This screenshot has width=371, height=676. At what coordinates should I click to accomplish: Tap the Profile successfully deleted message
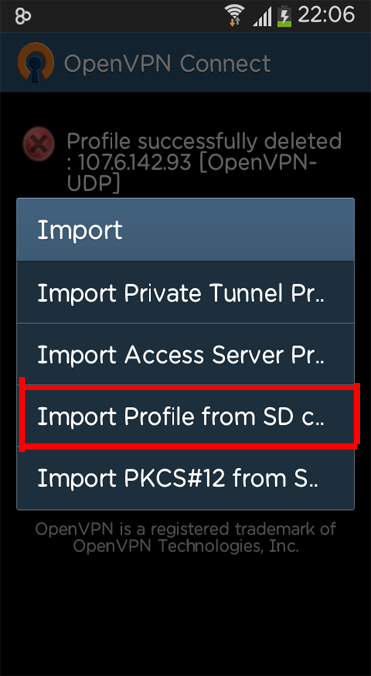pyautogui.click(x=204, y=141)
